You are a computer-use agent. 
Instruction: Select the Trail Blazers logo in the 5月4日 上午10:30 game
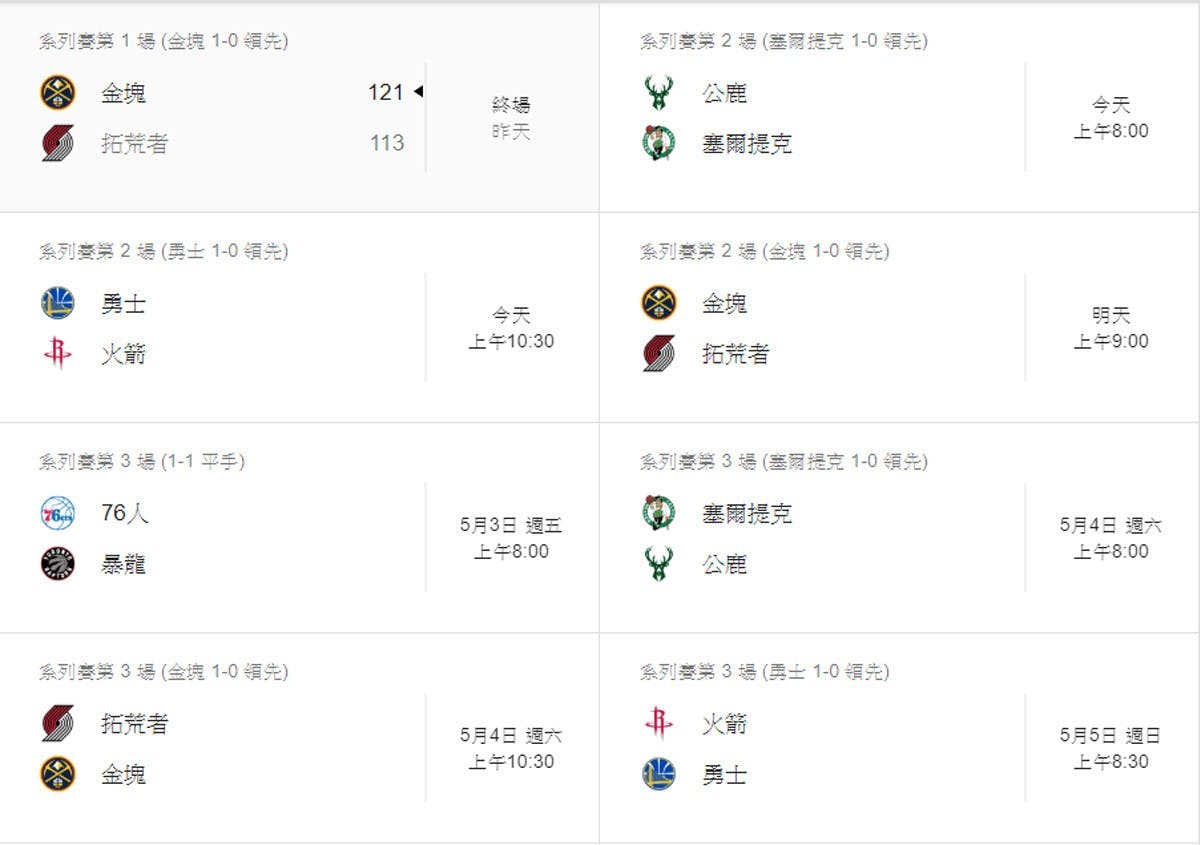coord(58,723)
